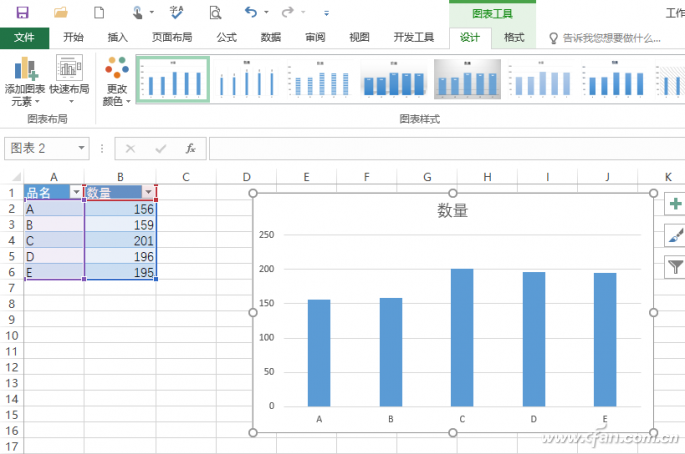Open the 文件 menu

[x=24, y=38]
